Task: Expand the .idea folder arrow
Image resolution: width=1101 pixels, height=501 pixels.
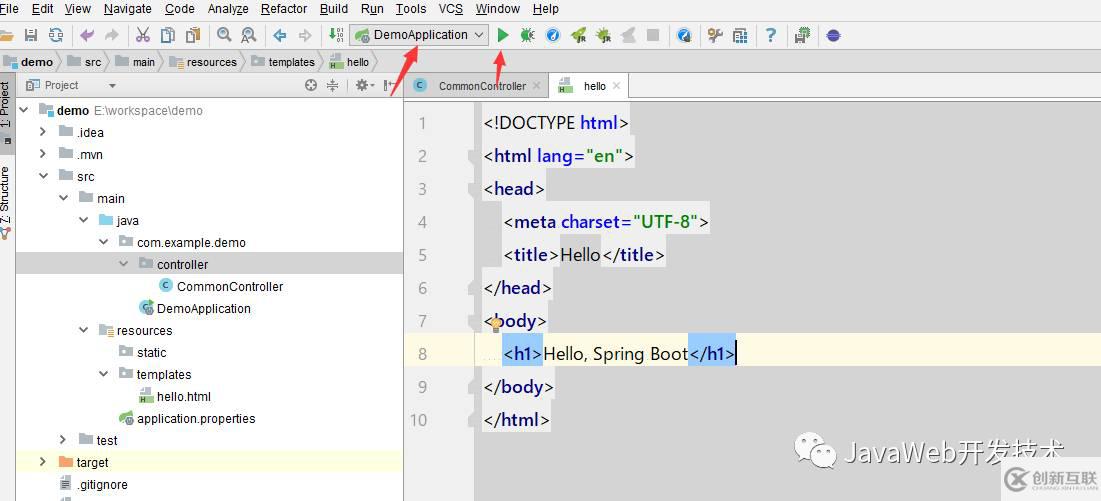Action: (x=43, y=132)
